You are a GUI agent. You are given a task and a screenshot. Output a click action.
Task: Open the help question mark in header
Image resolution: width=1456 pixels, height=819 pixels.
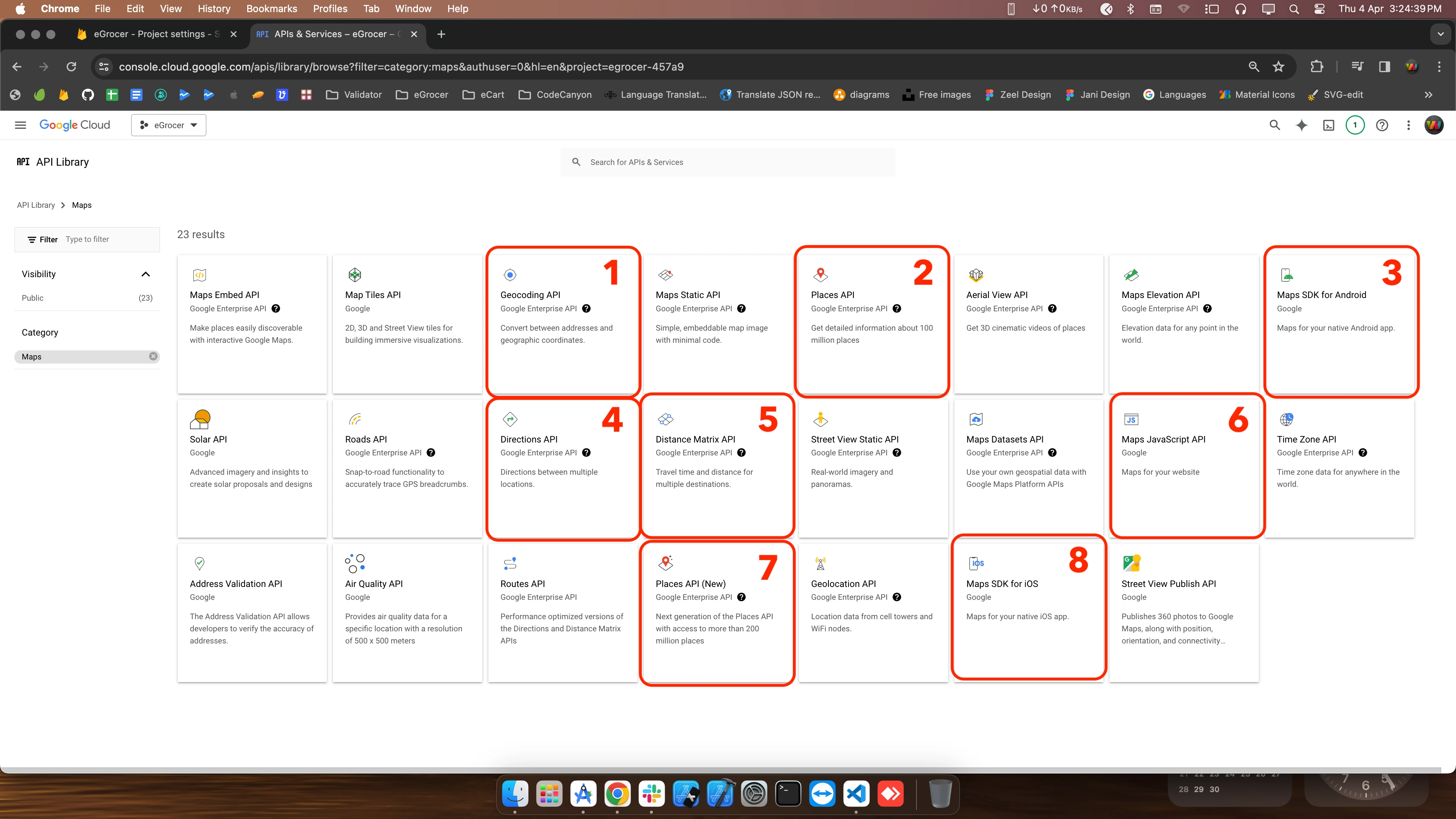click(1382, 125)
